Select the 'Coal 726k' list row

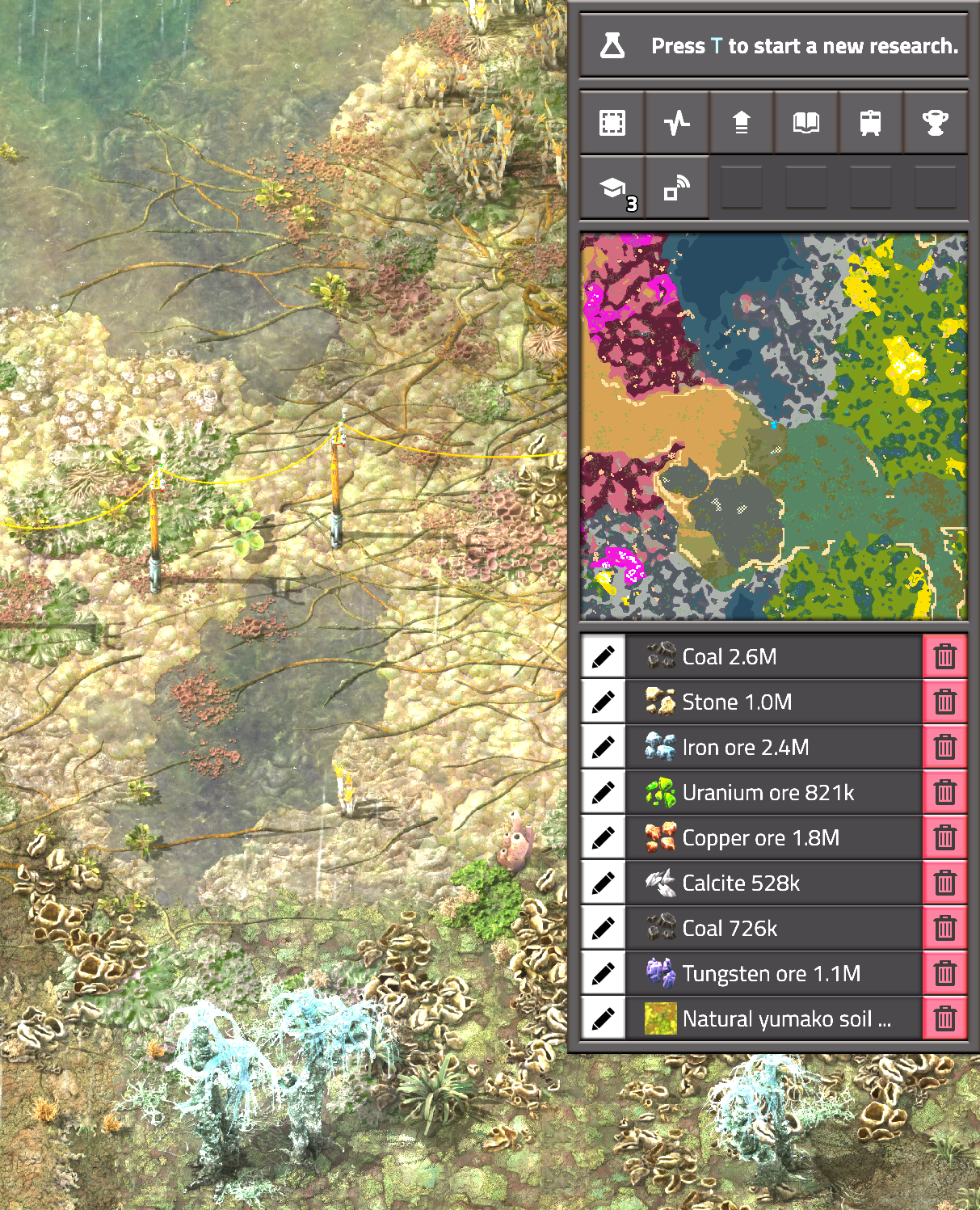coord(774,928)
